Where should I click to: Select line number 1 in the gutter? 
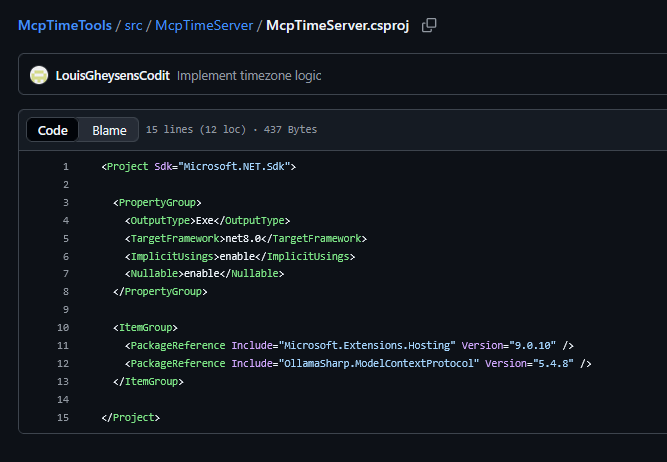pos(65,166)
